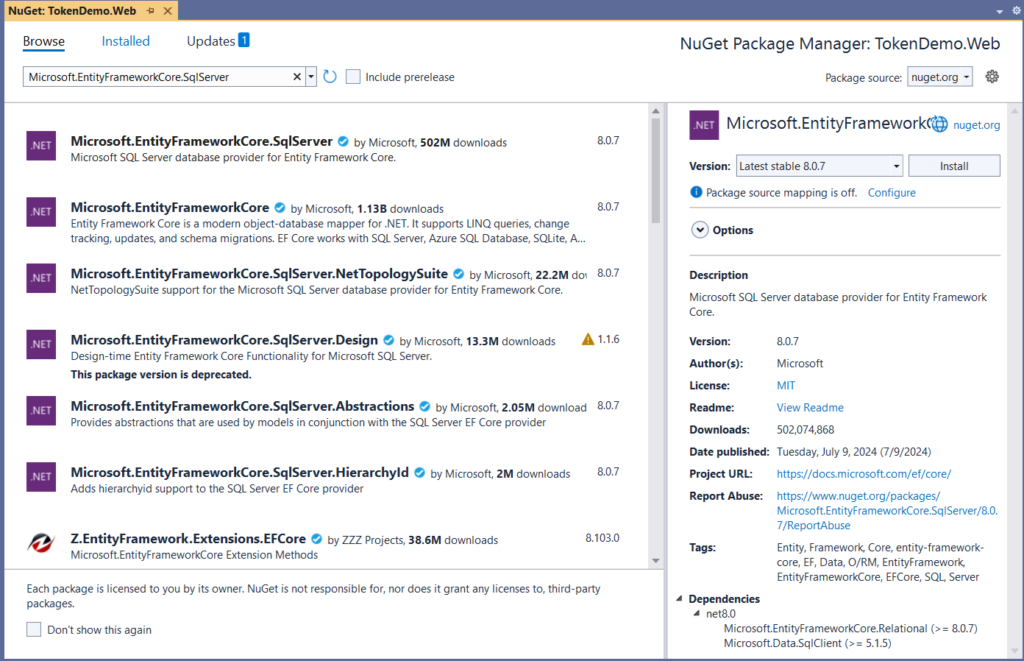Close the NuGet: TokenDemo.Web tab

pos(168,10)
